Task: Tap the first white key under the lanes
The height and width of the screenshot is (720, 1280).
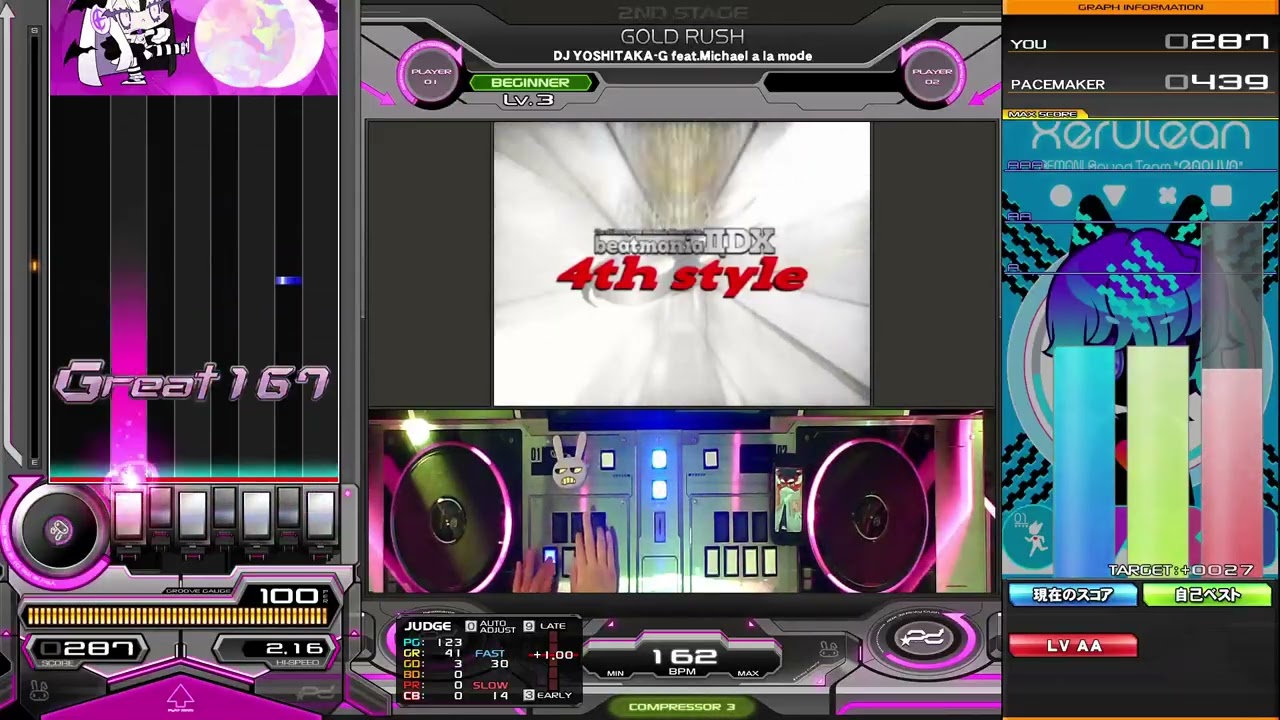Action: [x=128, y=516]
